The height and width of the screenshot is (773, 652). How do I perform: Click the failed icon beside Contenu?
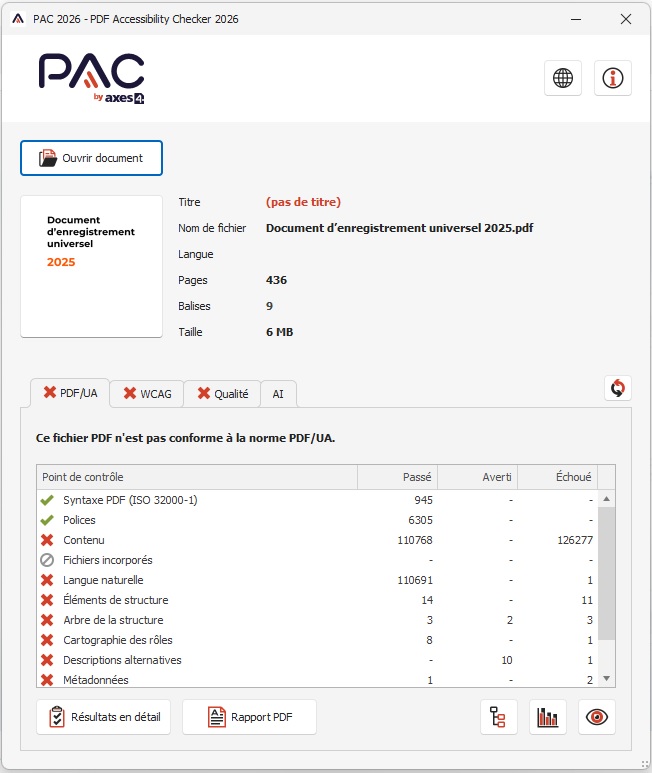pos(47,540)
